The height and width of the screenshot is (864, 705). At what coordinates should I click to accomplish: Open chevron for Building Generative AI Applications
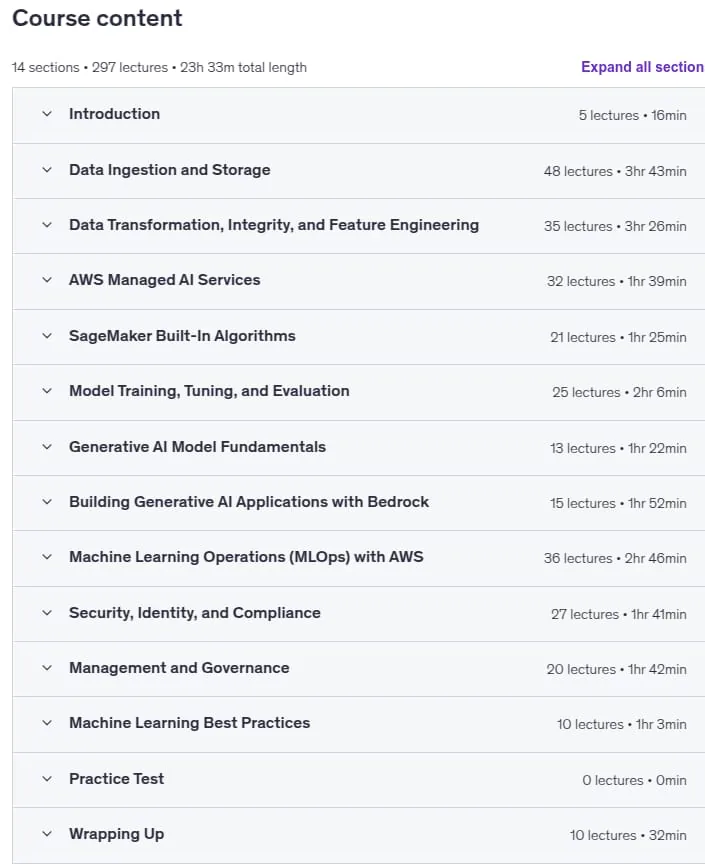coord(47,502)
